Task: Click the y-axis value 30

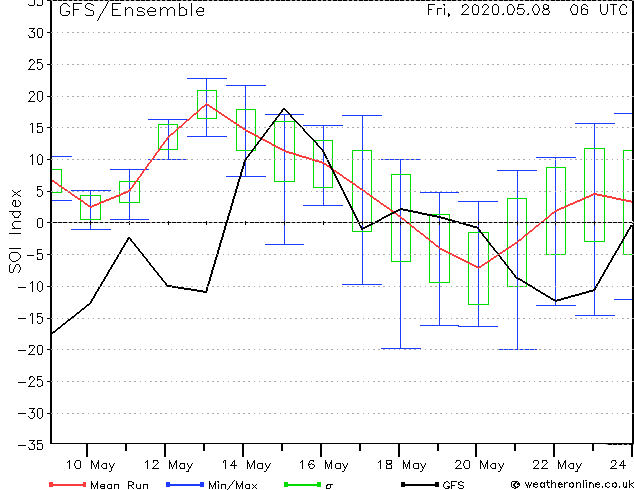Action: click(35, 33)
